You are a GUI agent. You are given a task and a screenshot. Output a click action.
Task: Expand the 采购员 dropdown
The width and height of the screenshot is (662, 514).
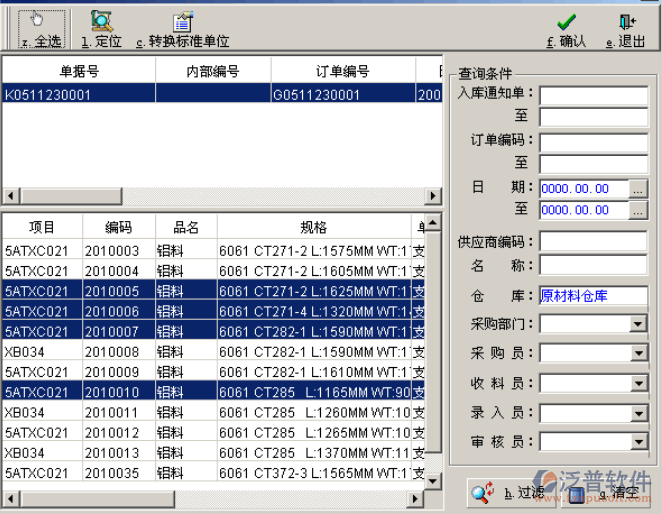(638, 354)
